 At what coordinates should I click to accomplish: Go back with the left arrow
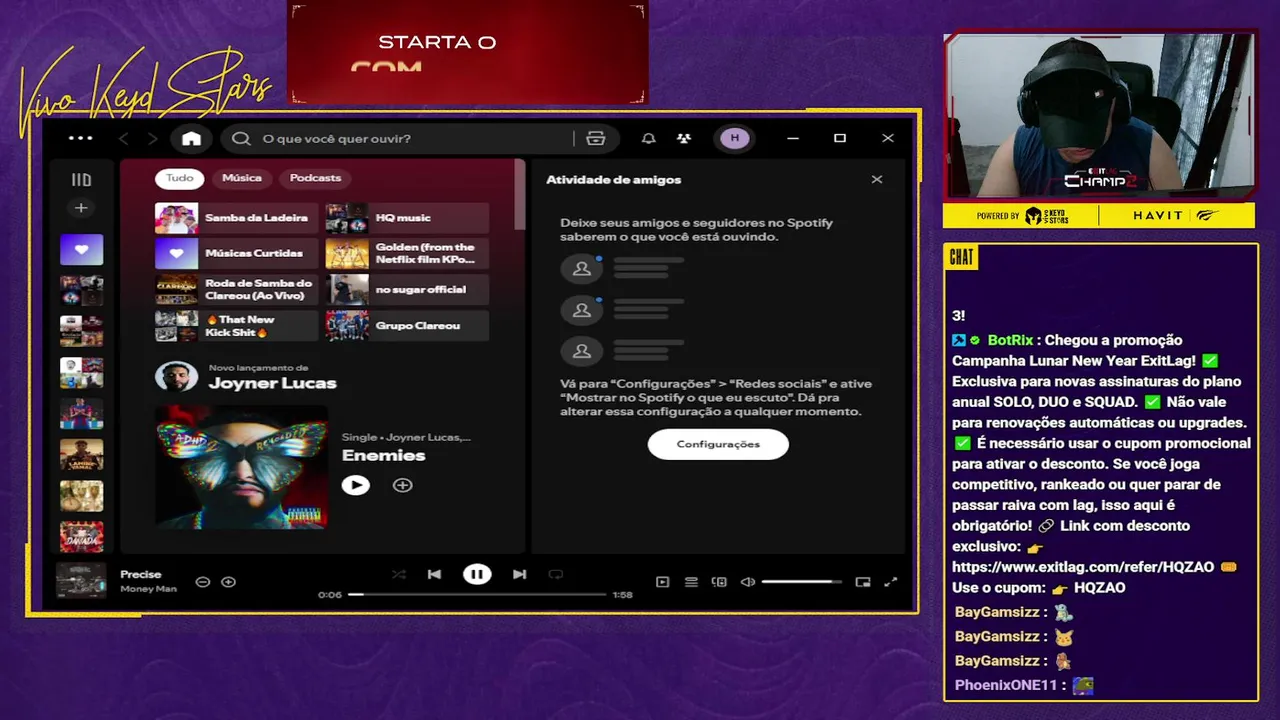point(124,138)
